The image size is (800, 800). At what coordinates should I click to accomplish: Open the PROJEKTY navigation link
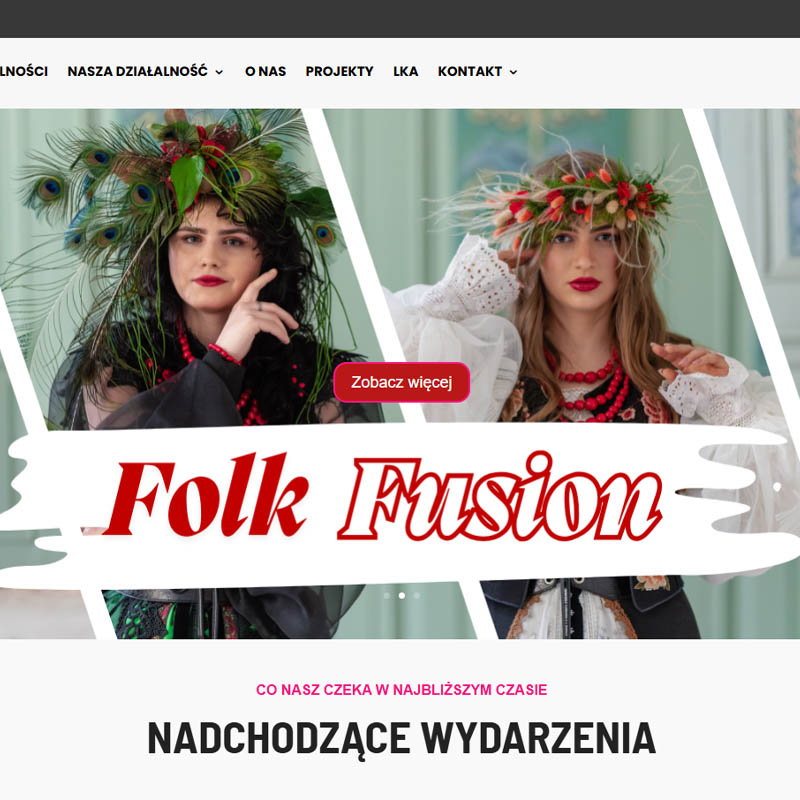click(x=339, y=71)
